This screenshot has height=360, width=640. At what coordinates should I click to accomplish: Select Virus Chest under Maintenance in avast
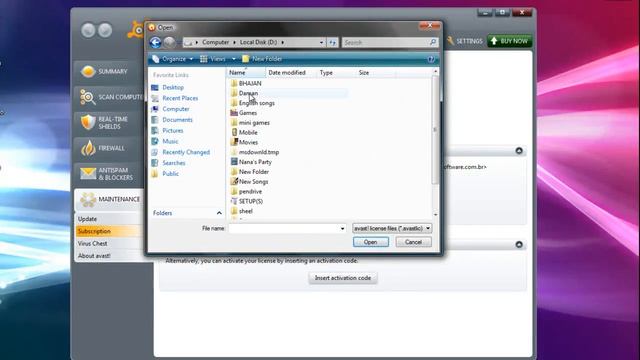tap(109, 244)
